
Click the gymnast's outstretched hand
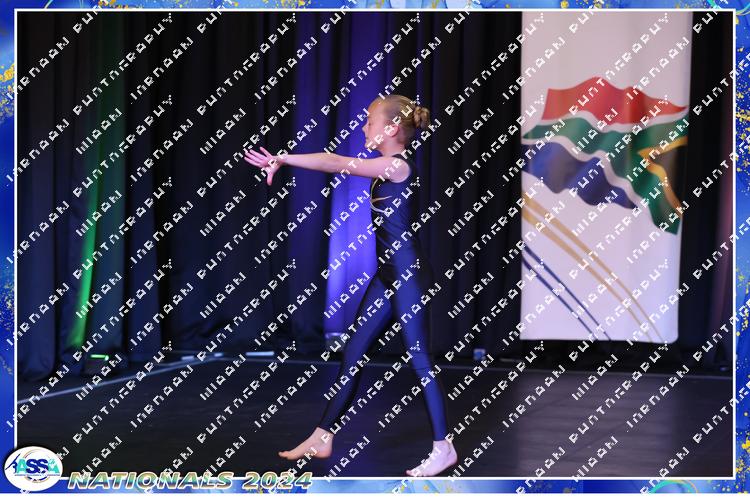pyautogui.click(x=262, y=162)
